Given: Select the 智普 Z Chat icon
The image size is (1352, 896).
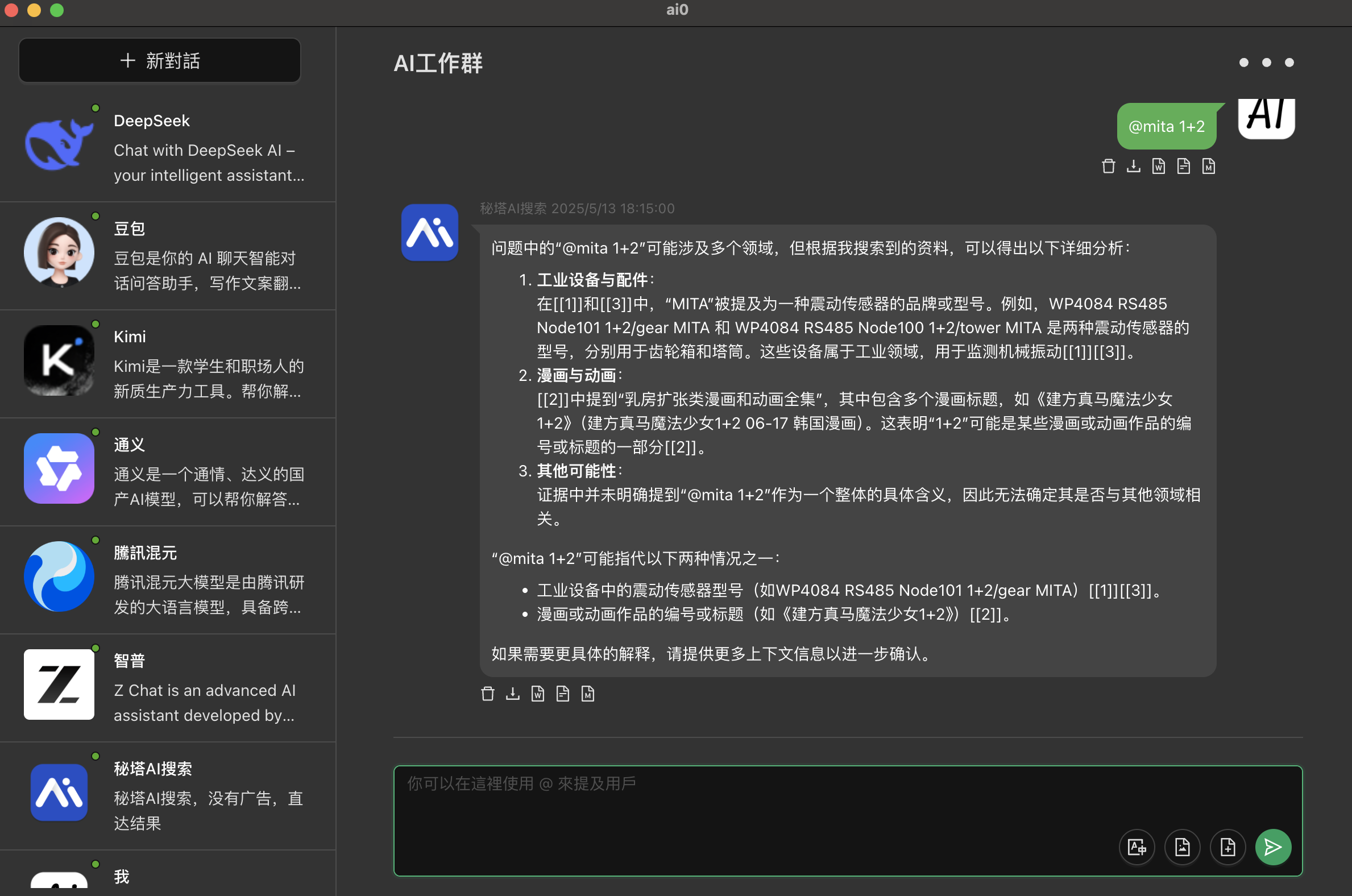Looking at the screenshot, I should tap(59, 684).
